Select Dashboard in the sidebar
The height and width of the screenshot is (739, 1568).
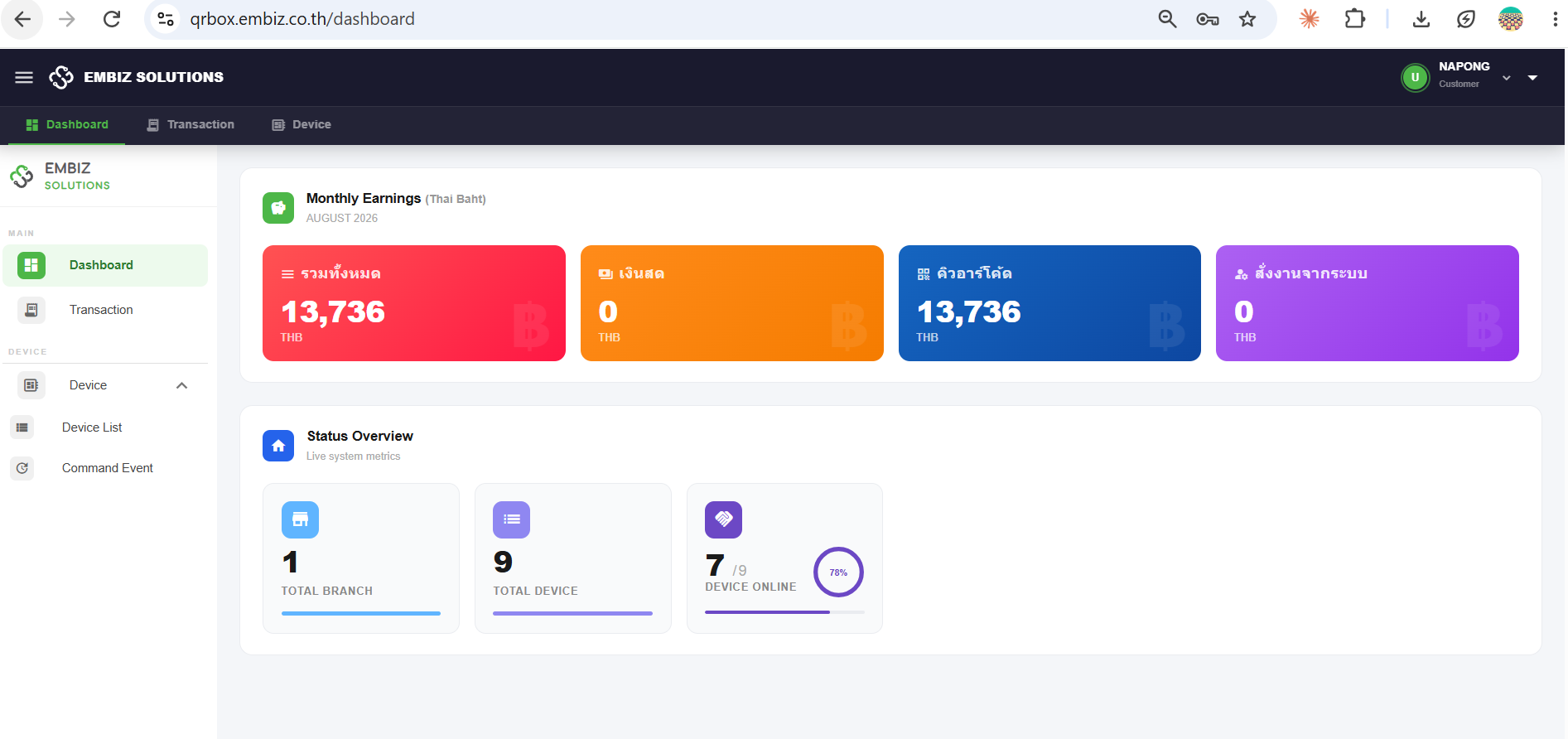pyautogui.click(x=105, y=265)
